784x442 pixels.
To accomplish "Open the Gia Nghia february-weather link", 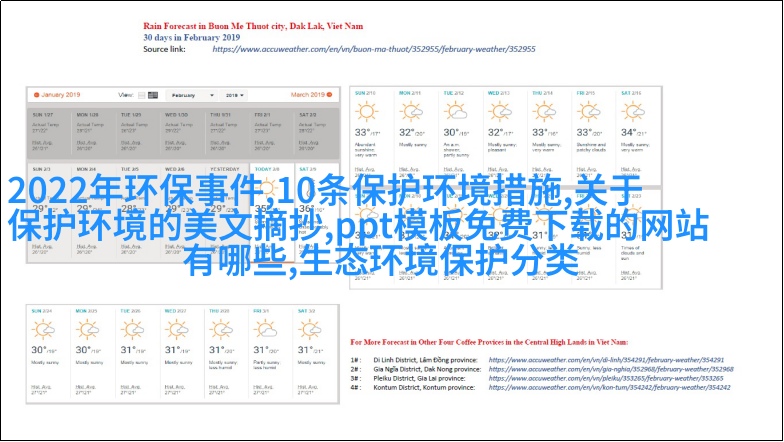I will point(611,369).
